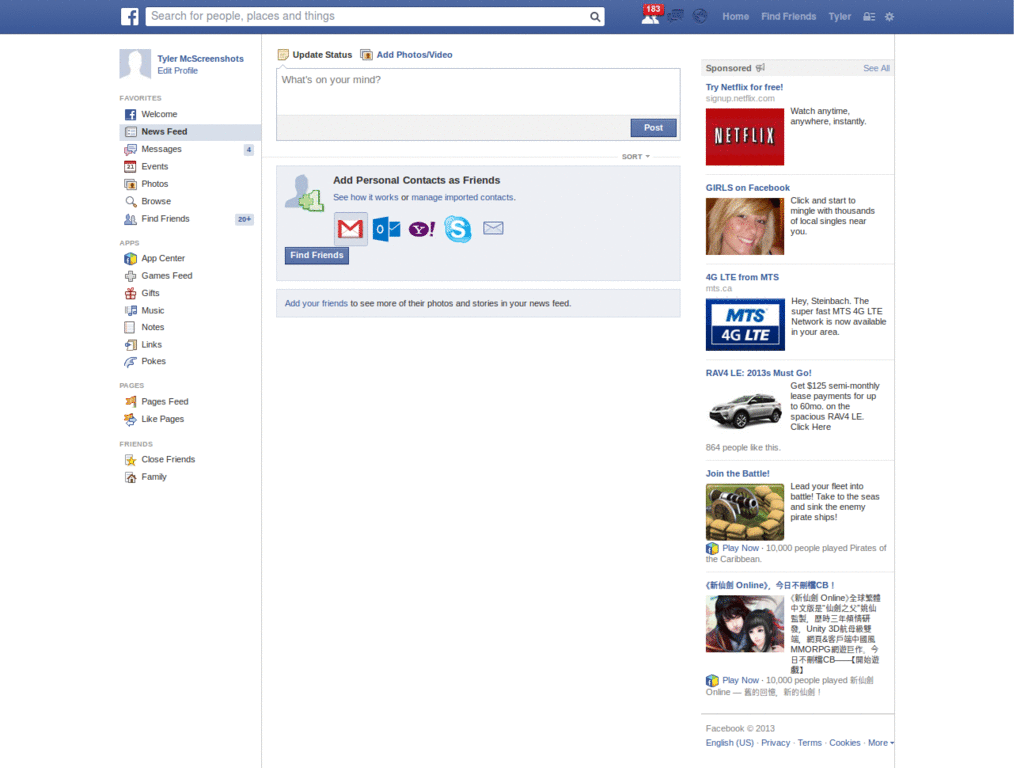Choose the other email envelope icon
This screenshot has width=1024, height=768.
click(493, 228)
